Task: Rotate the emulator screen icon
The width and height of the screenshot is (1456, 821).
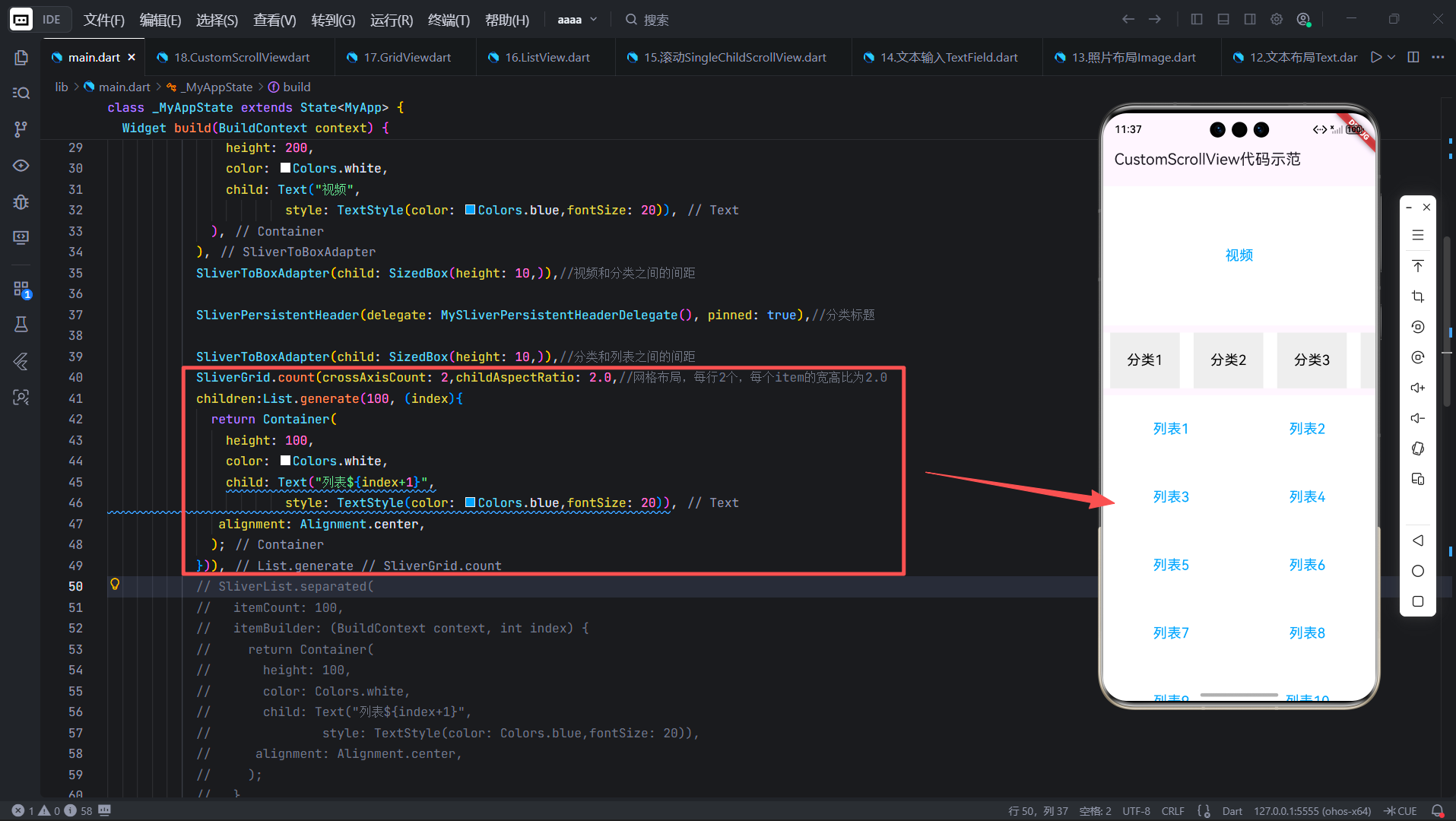Action: point(1417,449)
